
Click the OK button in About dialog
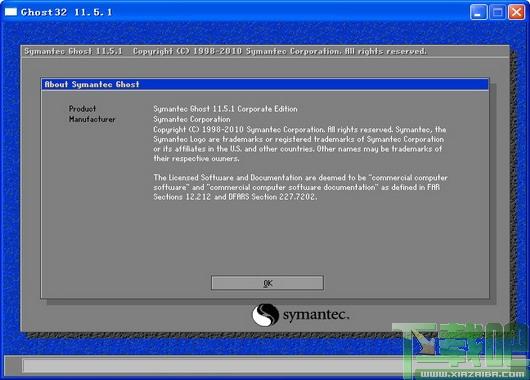pyautogui.click(x=267, y=283)
